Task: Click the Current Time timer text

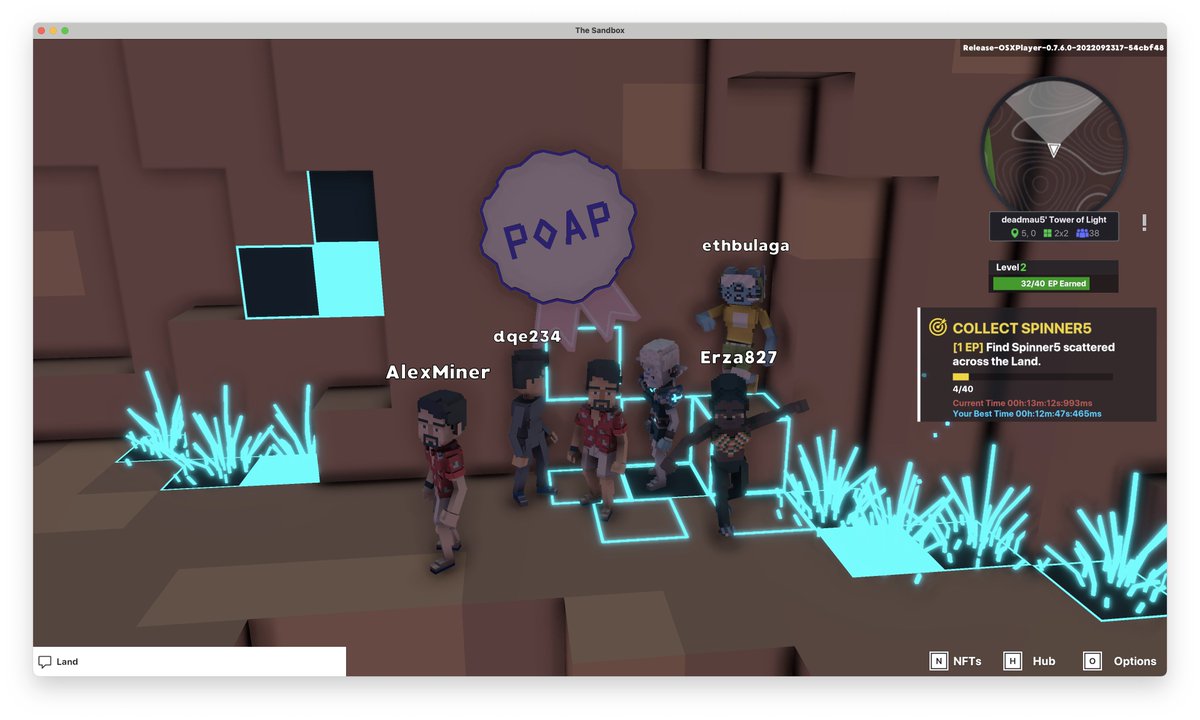Action: click(1022, 403)
